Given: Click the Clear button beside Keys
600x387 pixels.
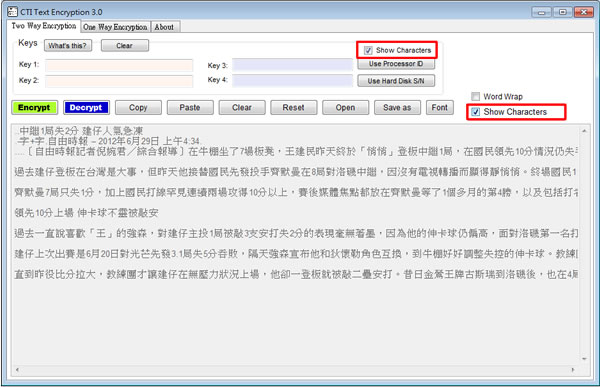Looking at the screenshot, I should (124, 46).
